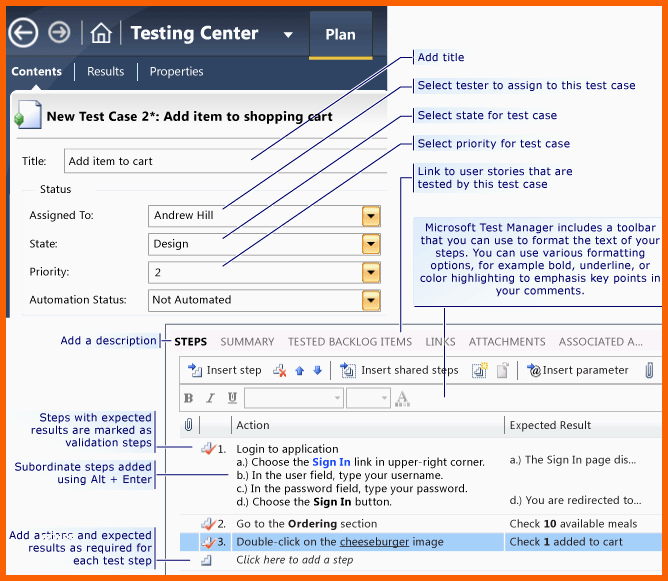Viewport: 668px width, 581px height.
Task: Open the font name combo box
Action: tap(294, 398)
